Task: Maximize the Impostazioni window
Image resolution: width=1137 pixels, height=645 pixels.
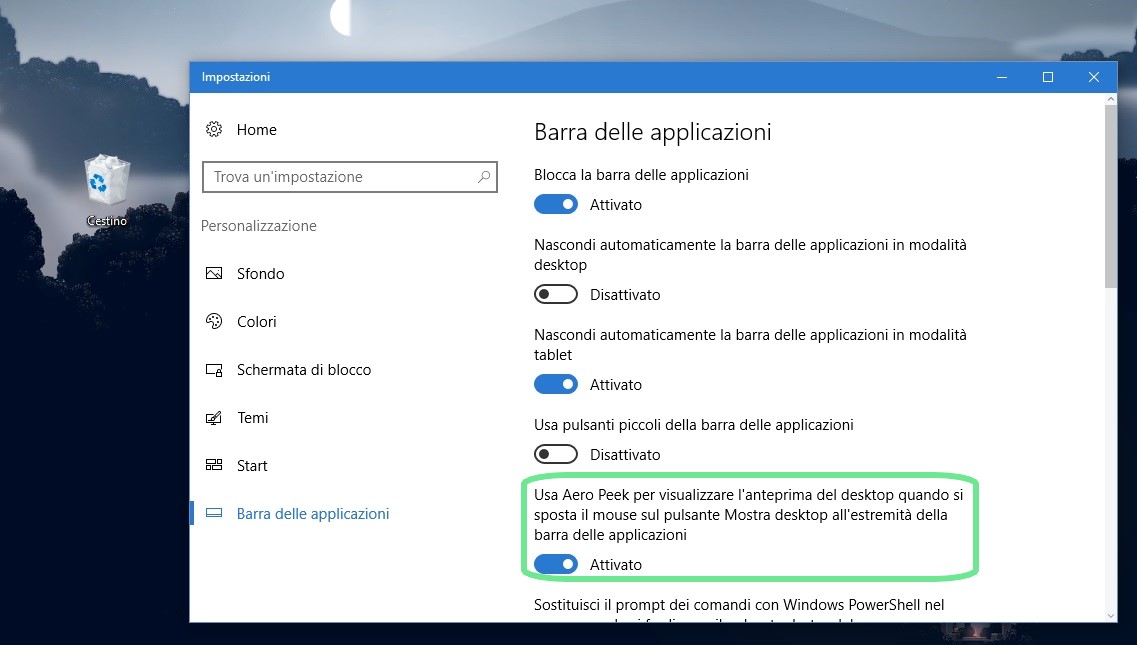Action: tap(1048, 77)
